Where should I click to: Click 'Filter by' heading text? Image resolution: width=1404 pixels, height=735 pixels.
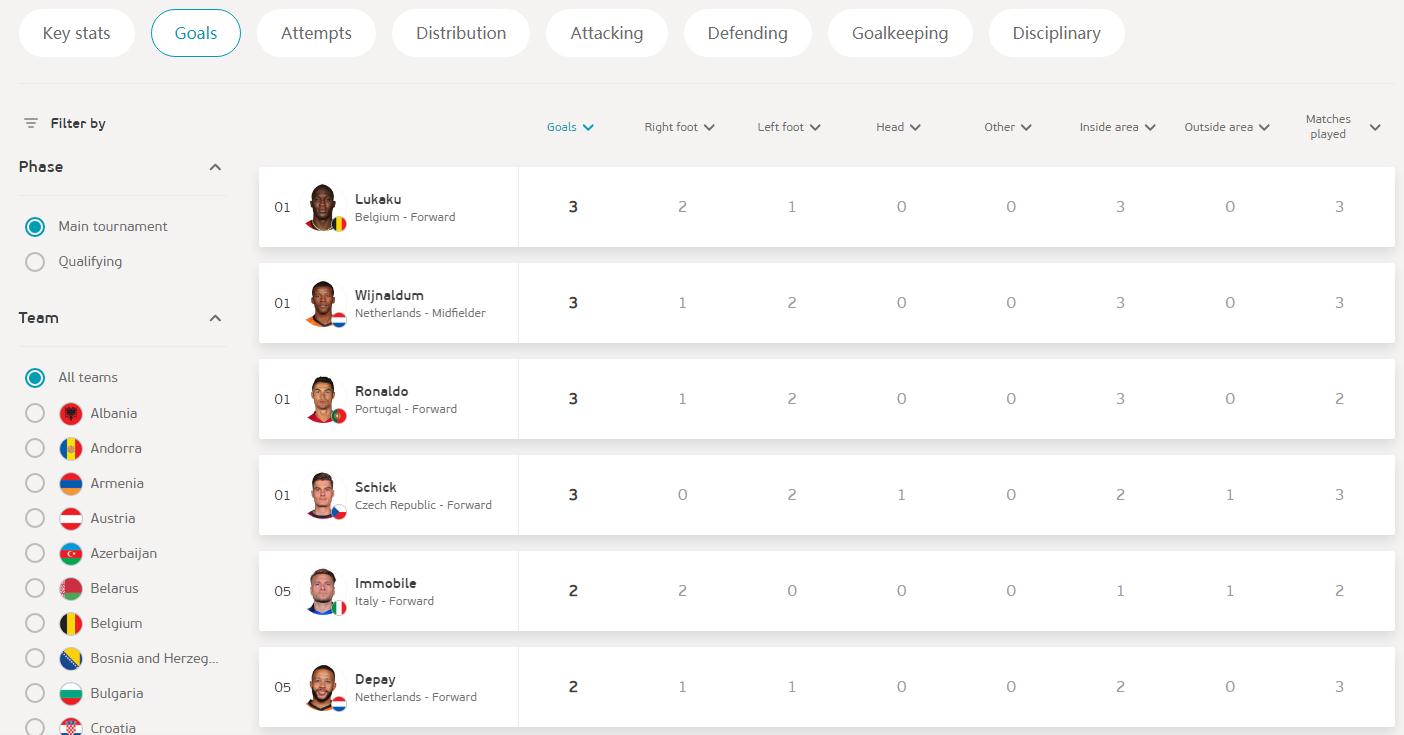78,123
